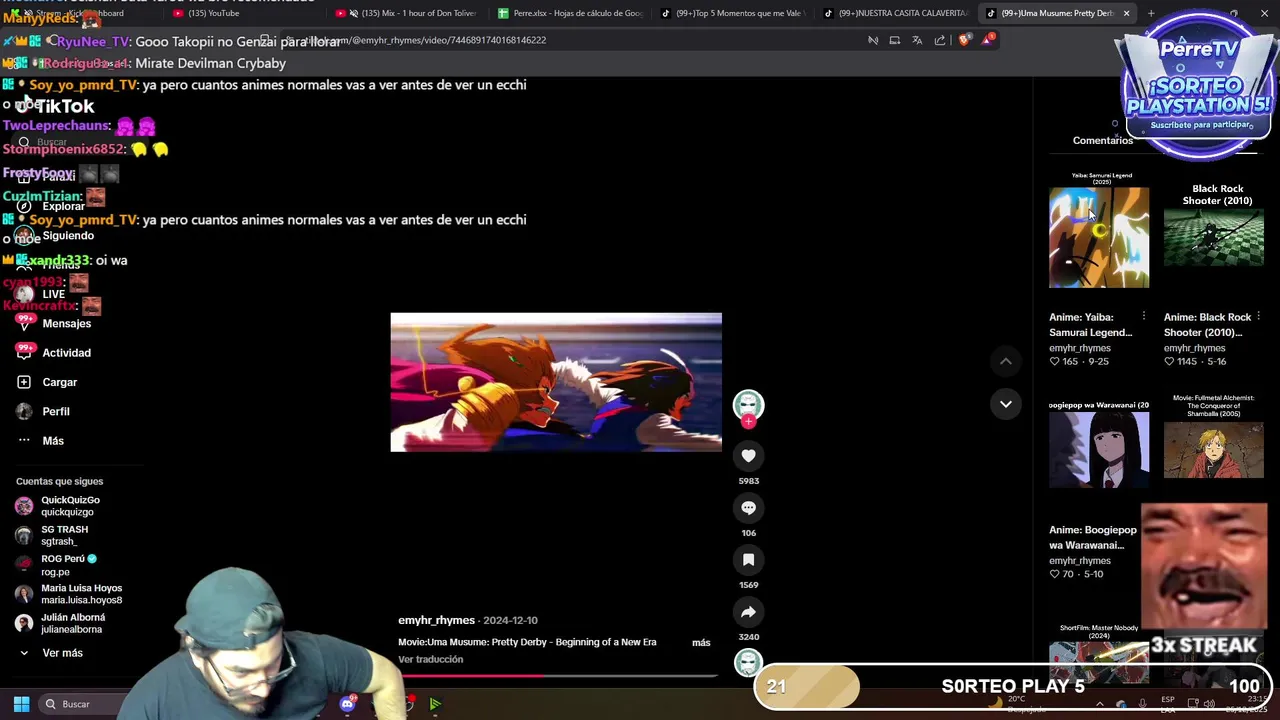
Task: Click the Brave shields icon in address bar
Action: click(x=964, y=40)
